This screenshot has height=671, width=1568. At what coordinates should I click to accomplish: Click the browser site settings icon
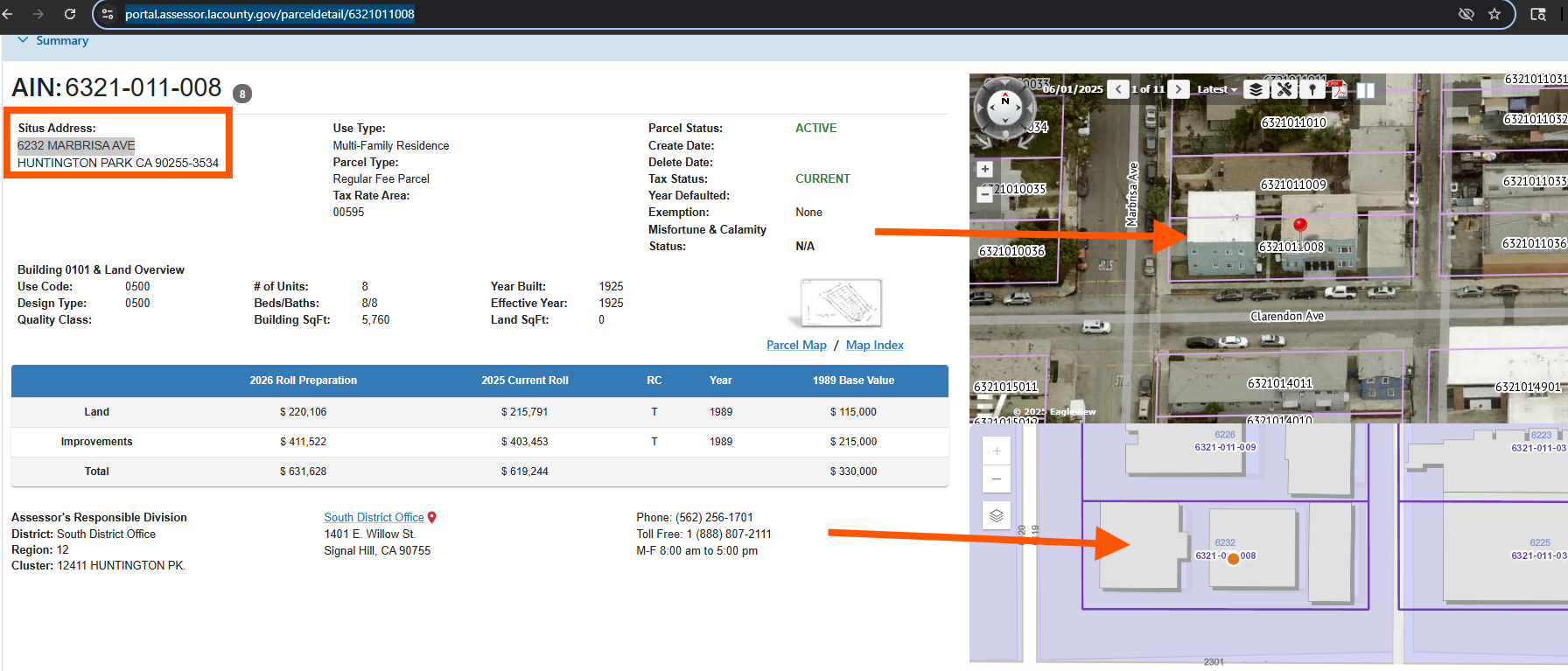[108, 14]
